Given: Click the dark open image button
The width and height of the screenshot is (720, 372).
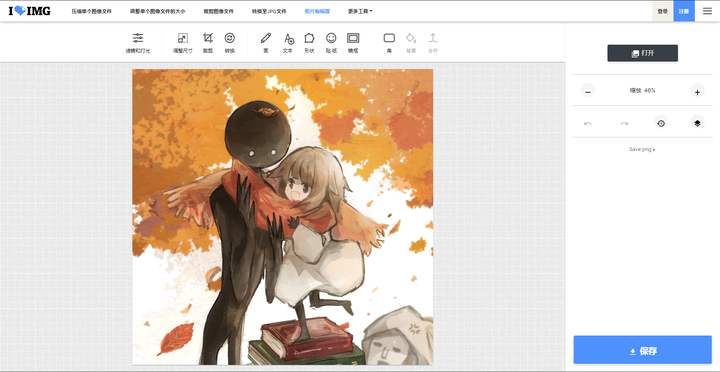Looking at the screenshot, I should pos(642,53).
